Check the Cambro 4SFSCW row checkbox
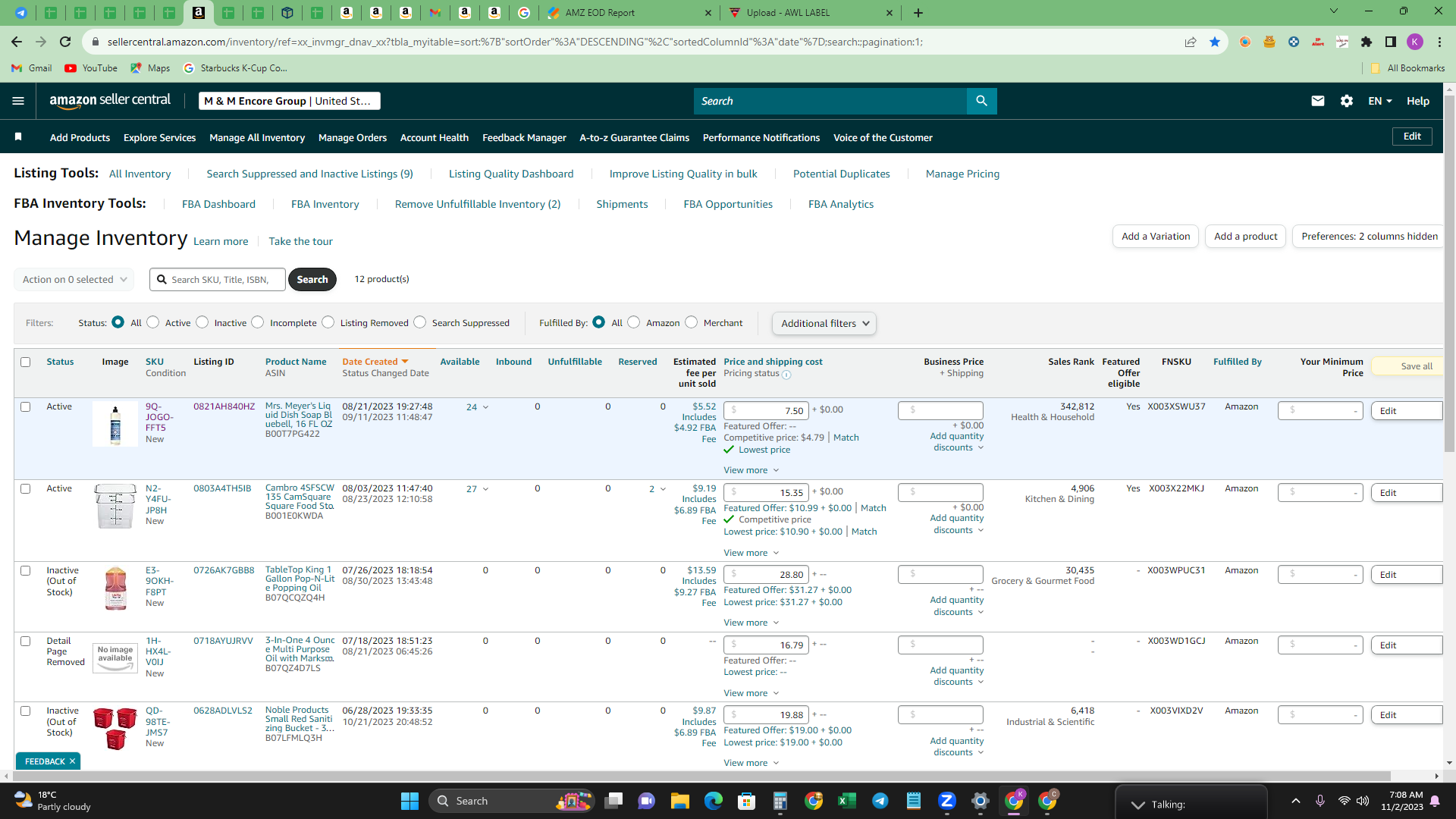 pyautogui.click(x=26, y=489)
